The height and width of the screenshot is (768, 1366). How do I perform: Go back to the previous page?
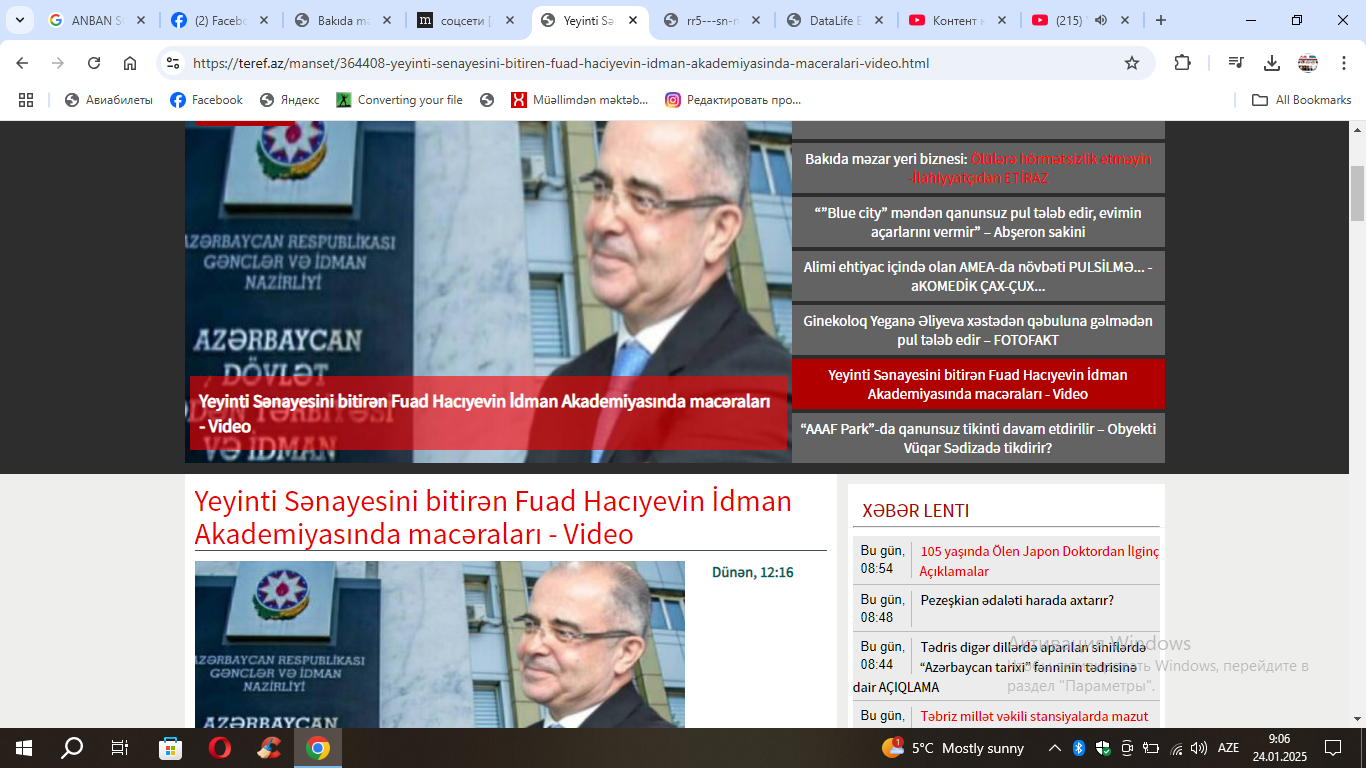[22, 63]
